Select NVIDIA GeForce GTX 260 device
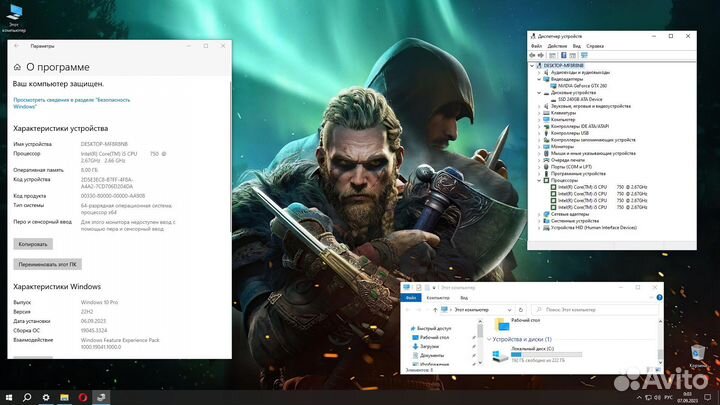Image resolution: width=720 pixels, height=405 pixels. [582, 86]
